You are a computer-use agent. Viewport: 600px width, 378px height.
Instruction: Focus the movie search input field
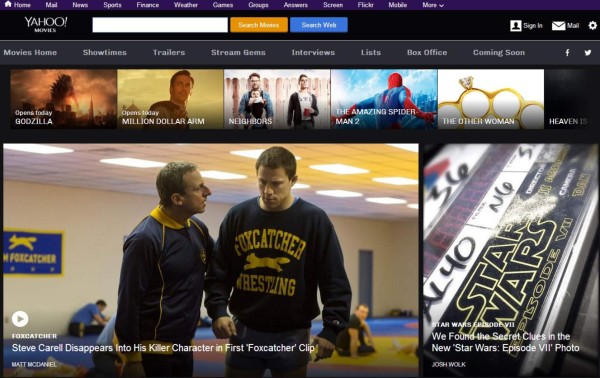pyautogui.click(x=160, y=25)
